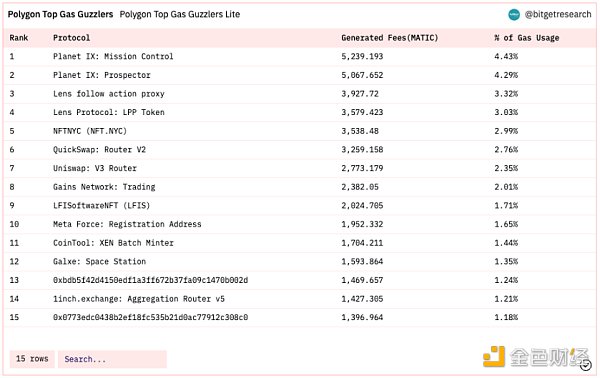Select the address cell starting 0x0773edc0
Viewport: 600px width, 378px height.
click(150, 318)
